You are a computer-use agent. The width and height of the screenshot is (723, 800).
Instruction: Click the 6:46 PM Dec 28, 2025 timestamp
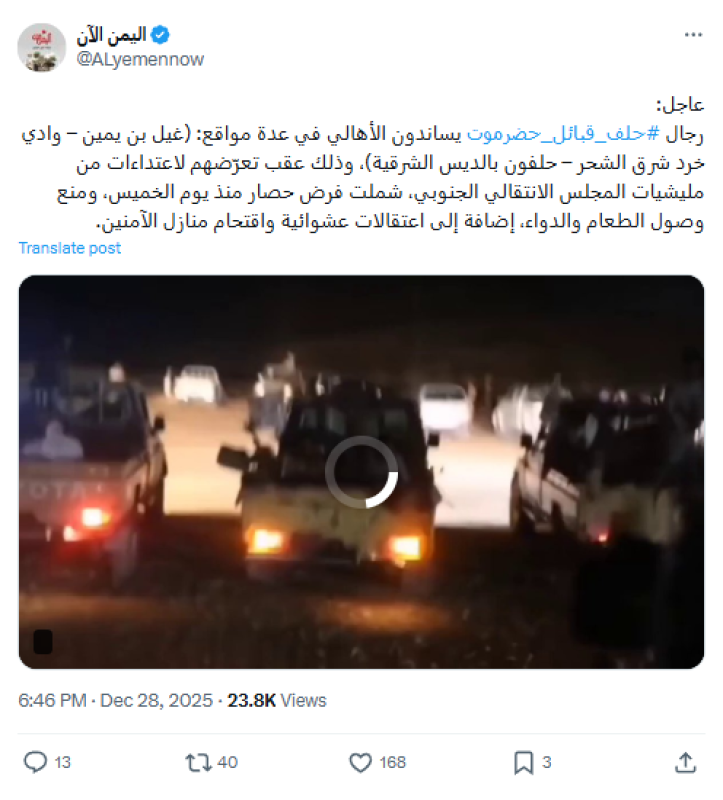pyautogui.click(x=115, y=700)
